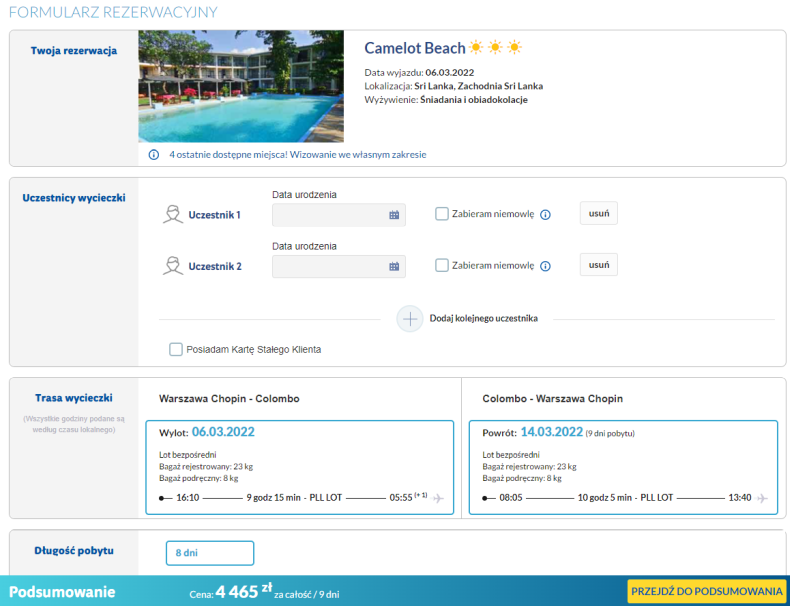Check 'Zabieram niemowlę' for Uczestnik 1

point(442,213)
